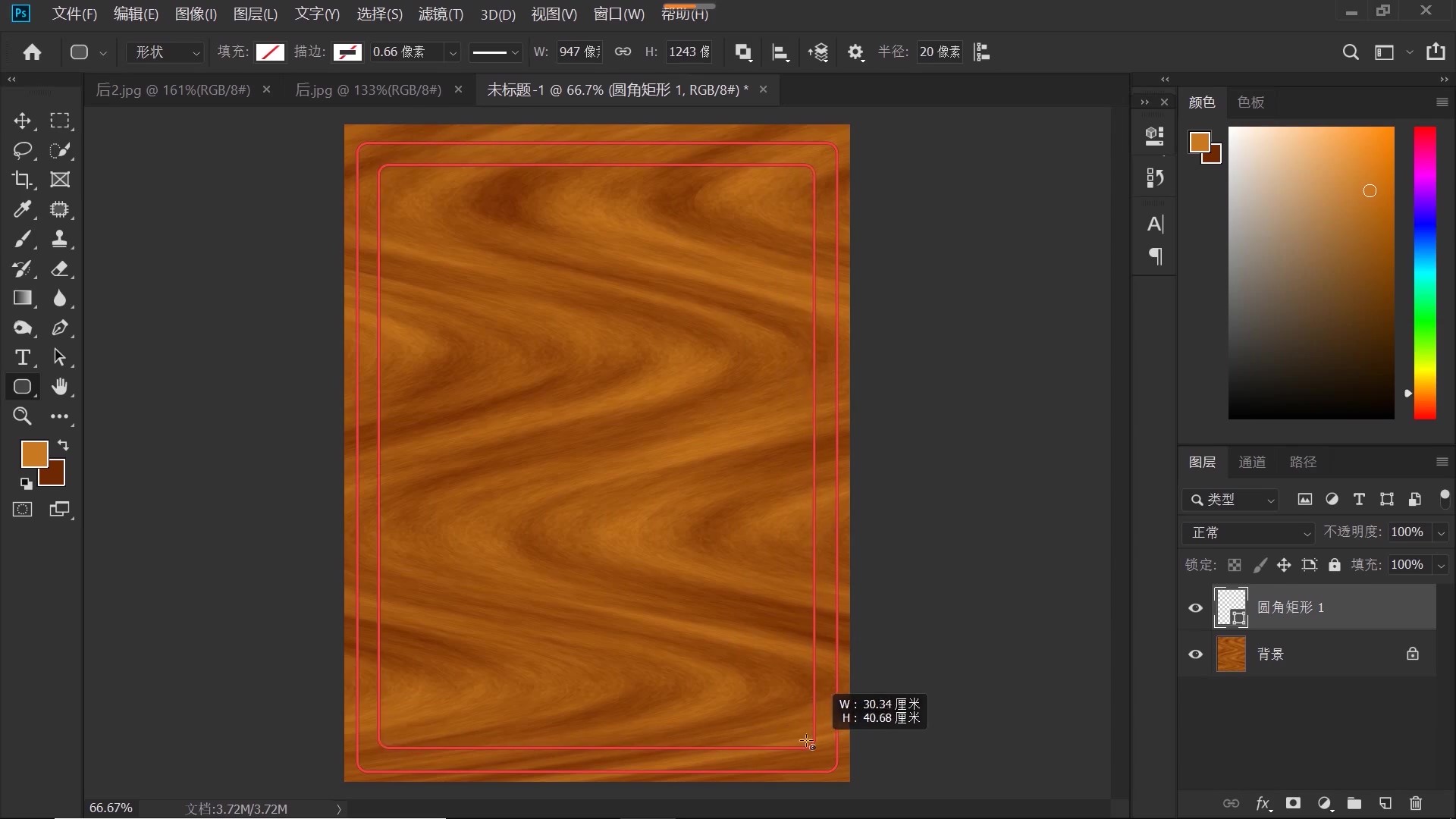Hide the 圆角矩形 1 layer
The height and width of the screenshot is (819, 1456).
click(1196, 608)
